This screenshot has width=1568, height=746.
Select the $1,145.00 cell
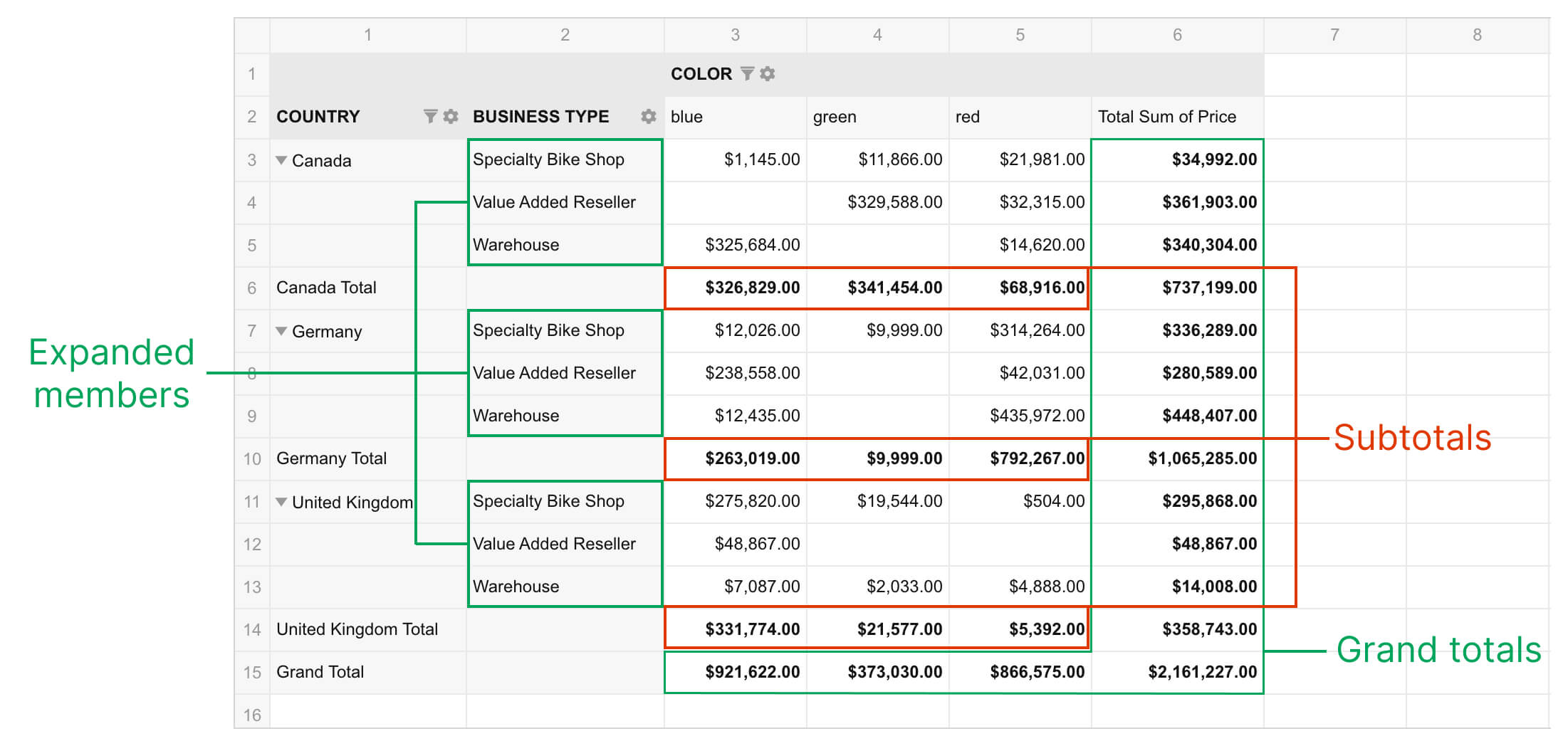(x=735, y=160)
